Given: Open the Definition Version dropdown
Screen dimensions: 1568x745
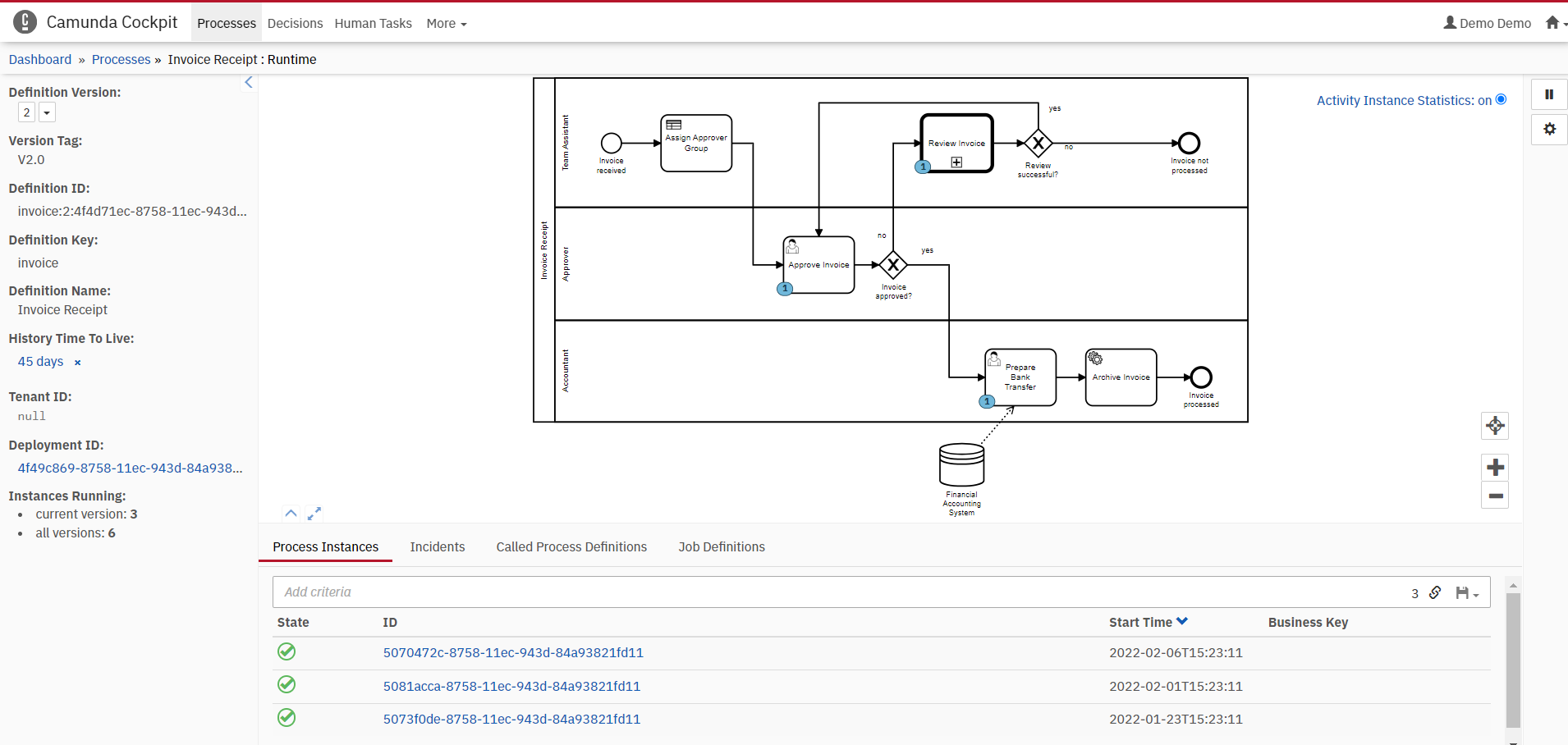Looking at the screenshot, I should [47, 112].
